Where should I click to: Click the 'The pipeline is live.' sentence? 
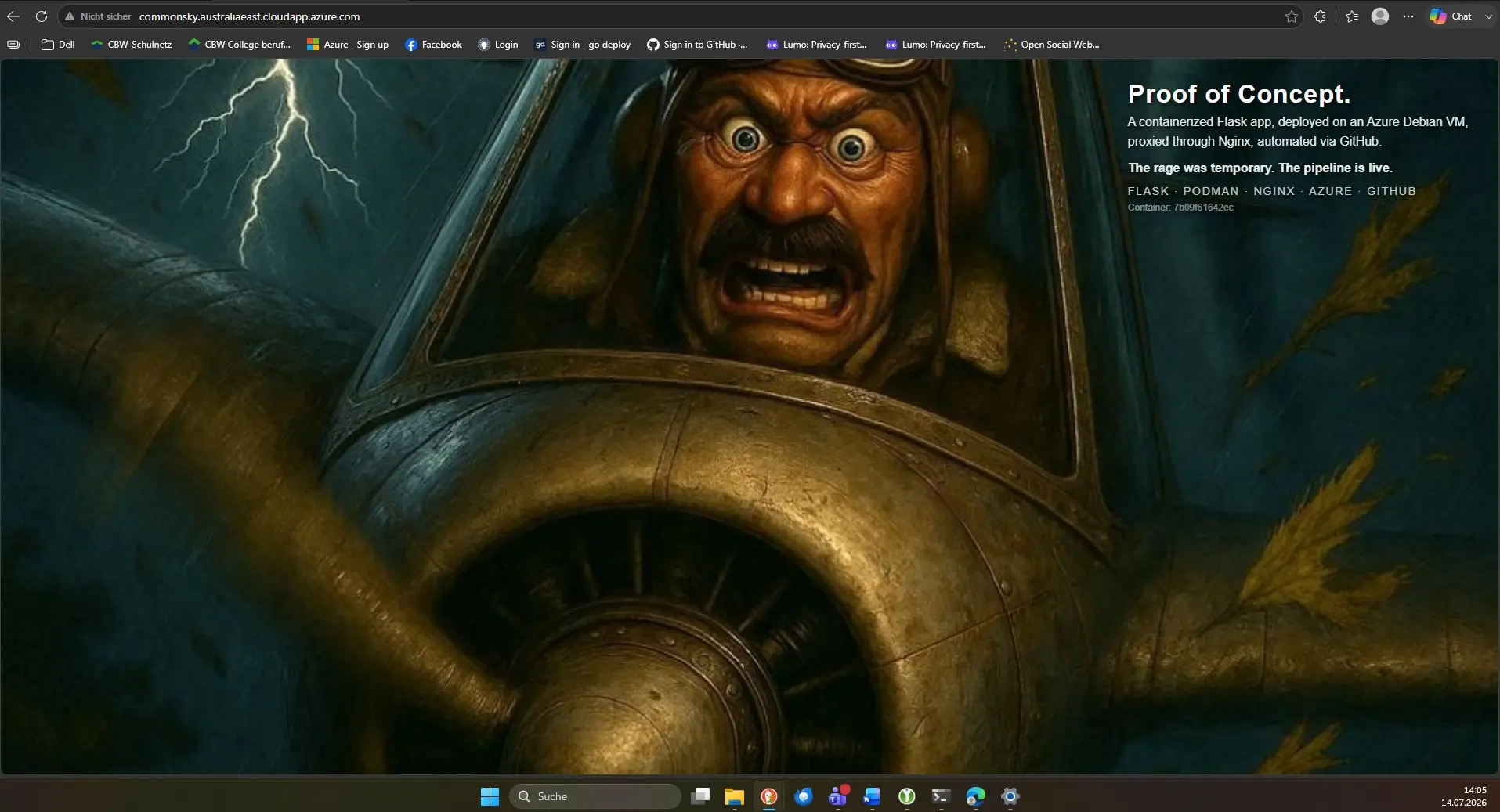coord(1335,168)
